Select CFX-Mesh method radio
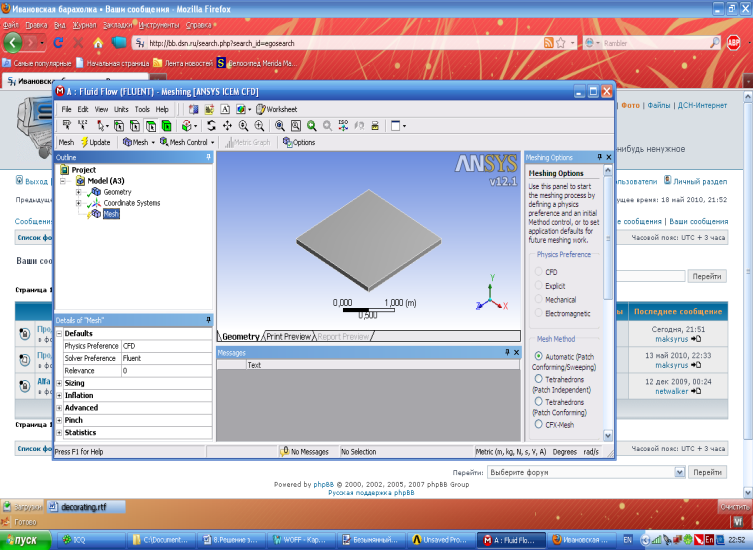Image resolution: width=753 pixels, height=550 pixels. (538, 424)
